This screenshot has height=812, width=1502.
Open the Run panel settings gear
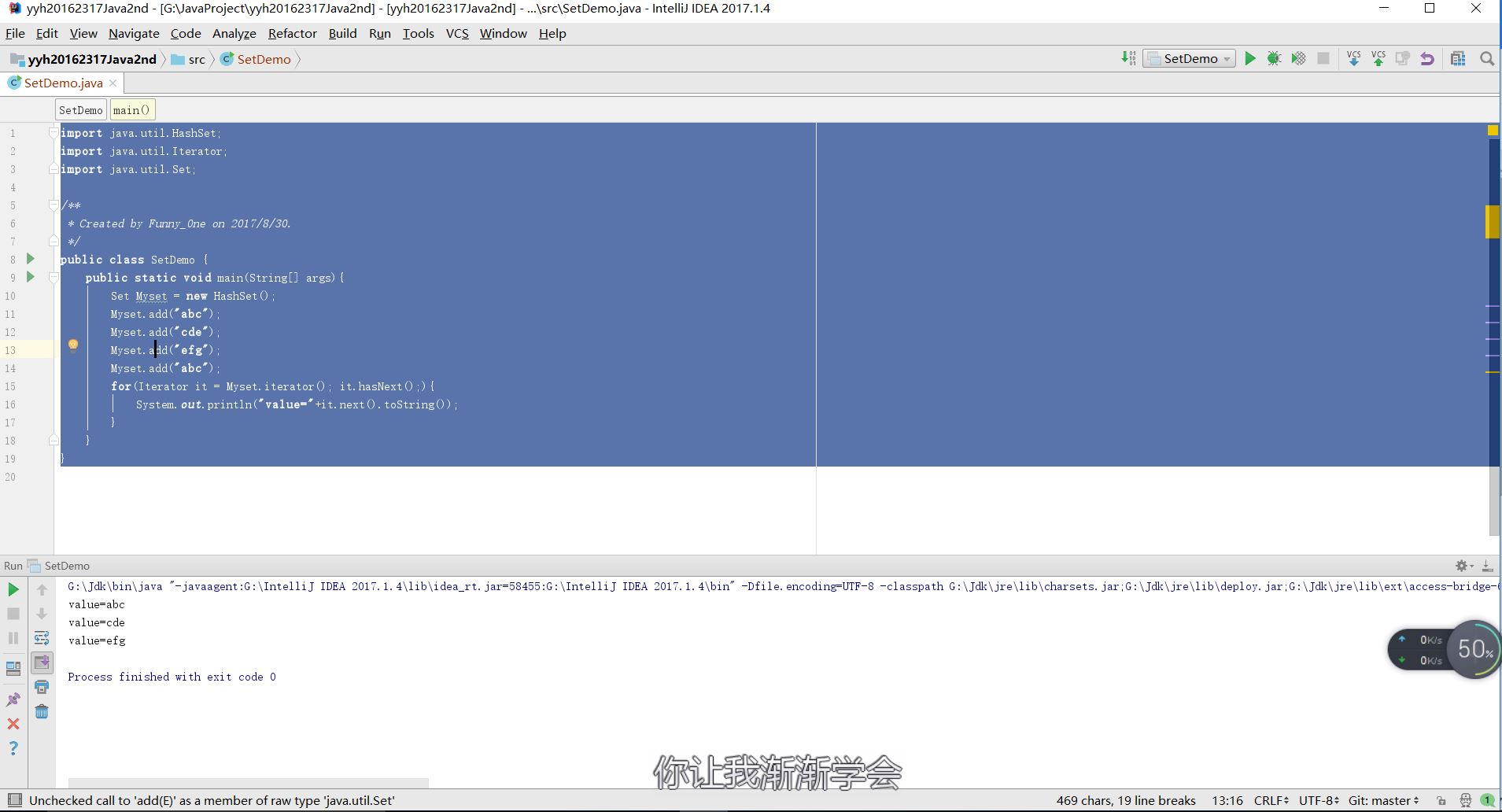coord(1463,566)
